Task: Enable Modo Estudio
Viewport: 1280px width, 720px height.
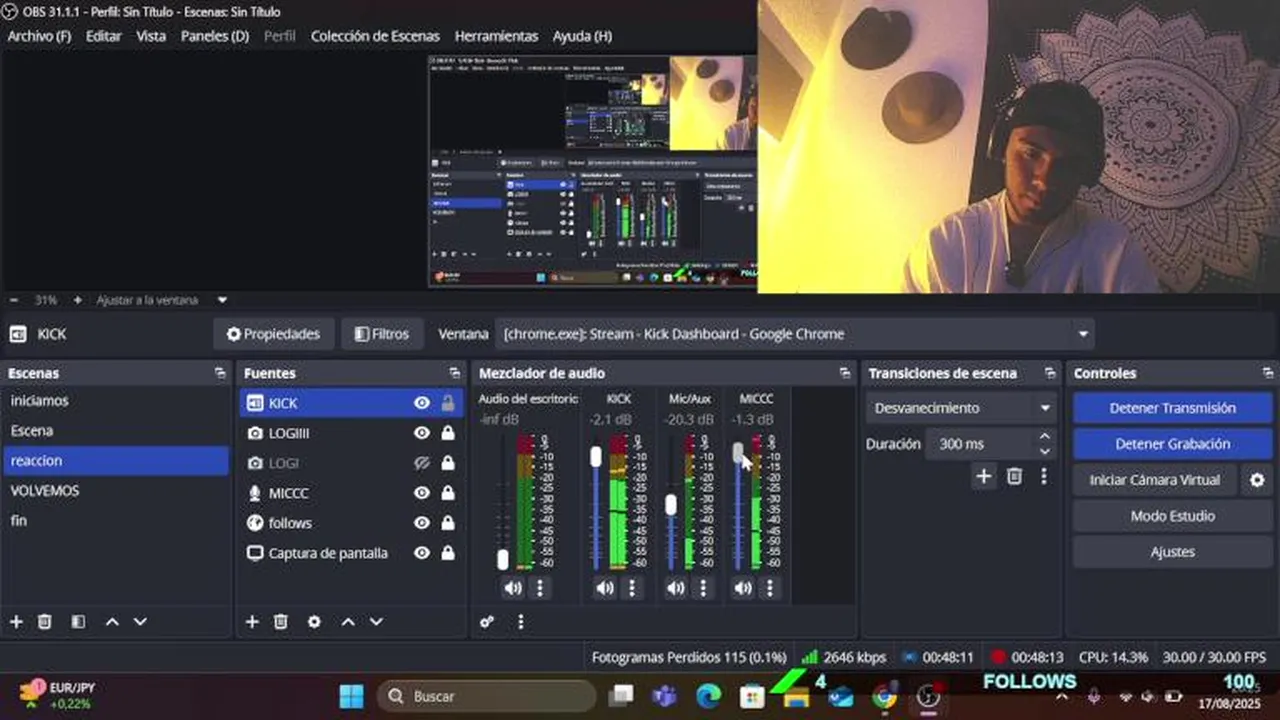Action: pos(1172,516)
